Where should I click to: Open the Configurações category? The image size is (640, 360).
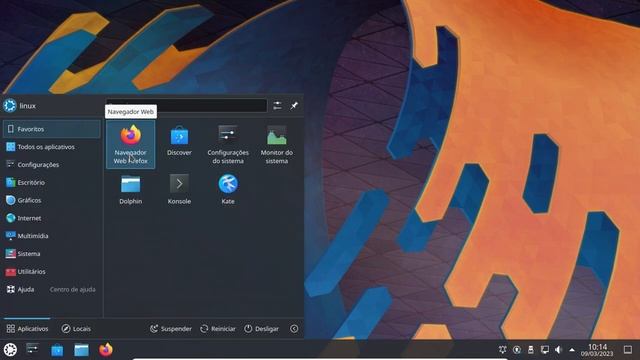click(51, 164)
